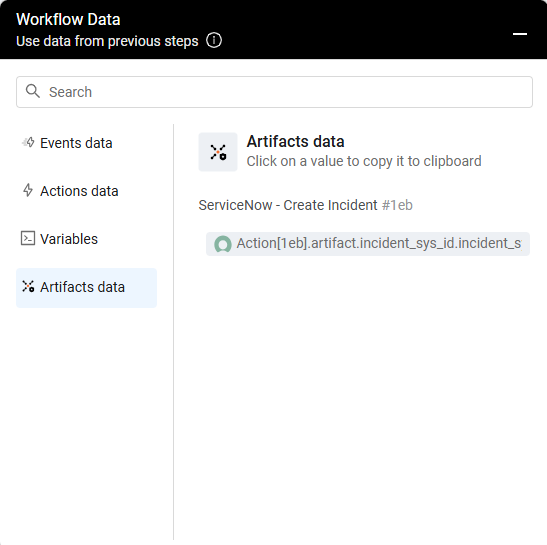Image resolution: width=547 pixels, height=545 pixels.
Task: Click the Workflow Data title
Action: click(68, 20)
